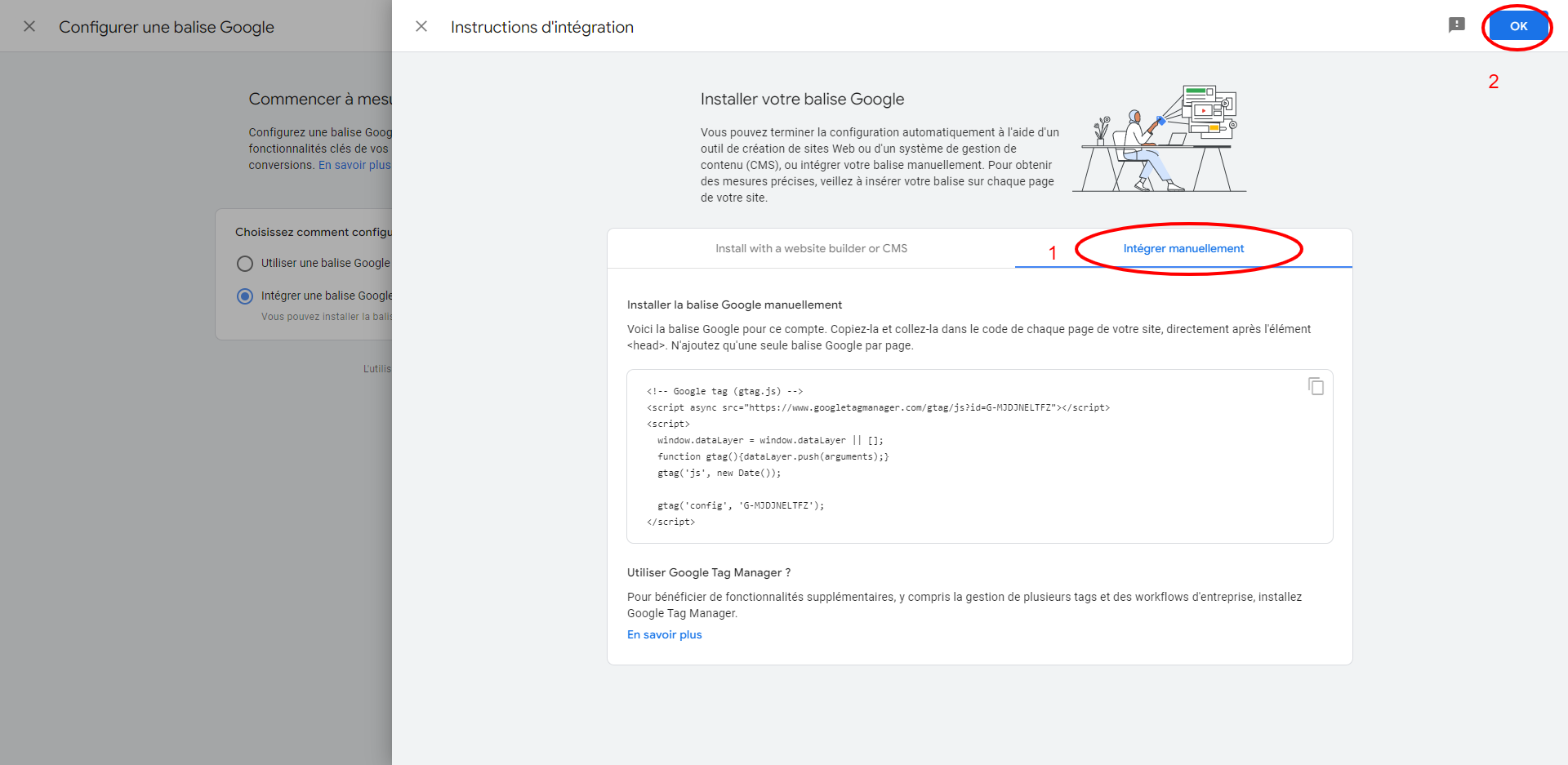Open En savoir plus link under Tag Manager

[664, 634]
